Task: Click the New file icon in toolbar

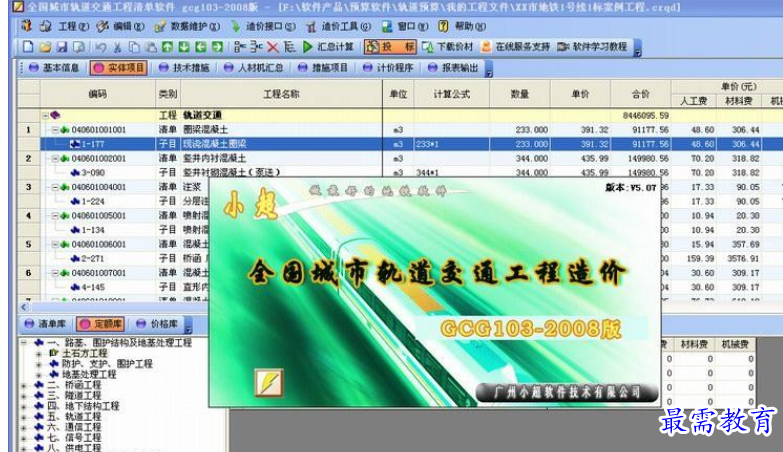Action: pos(28,47)
